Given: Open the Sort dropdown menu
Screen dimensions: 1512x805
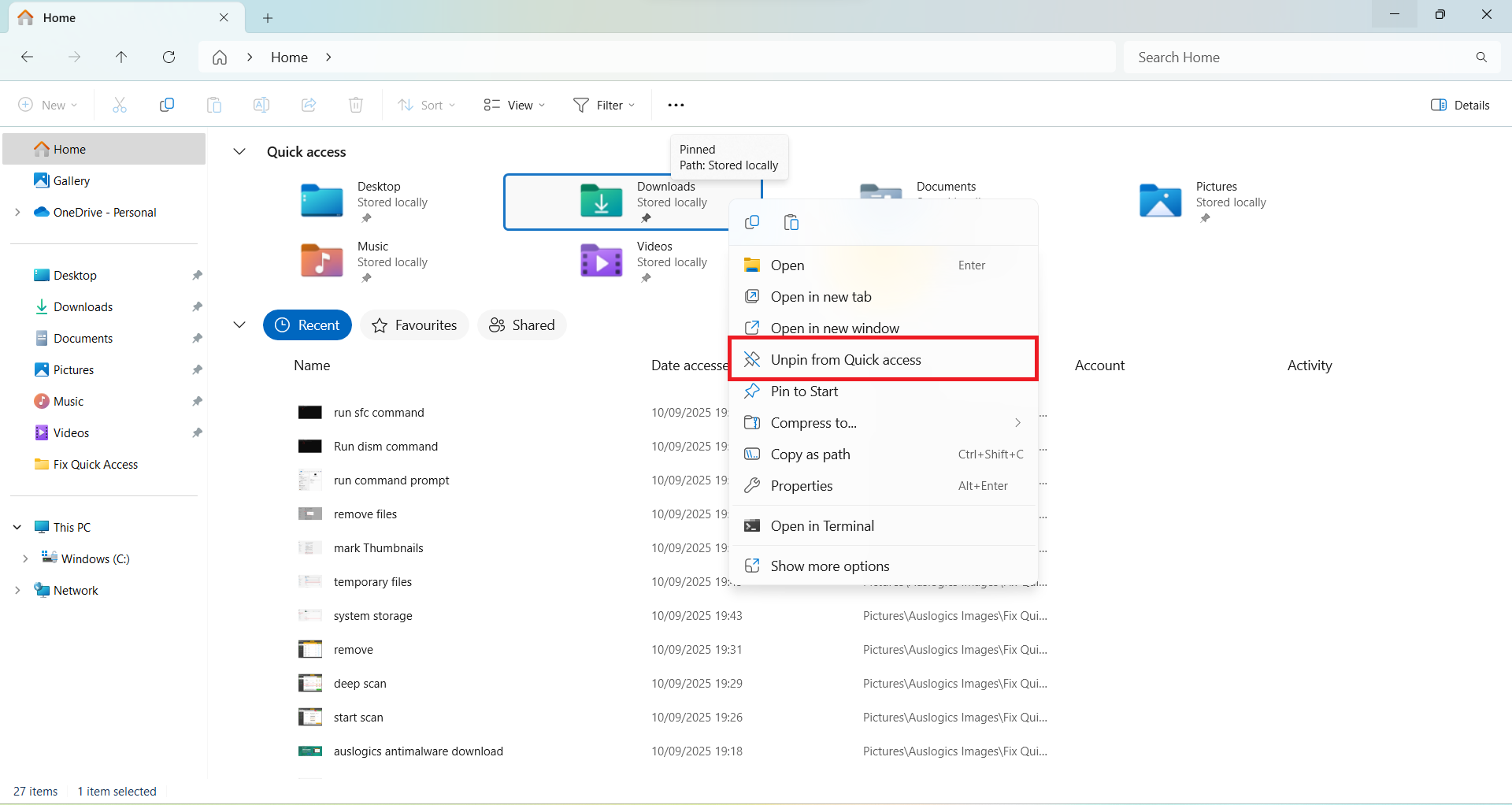Looking at the screenshot, I should point(426,104).
